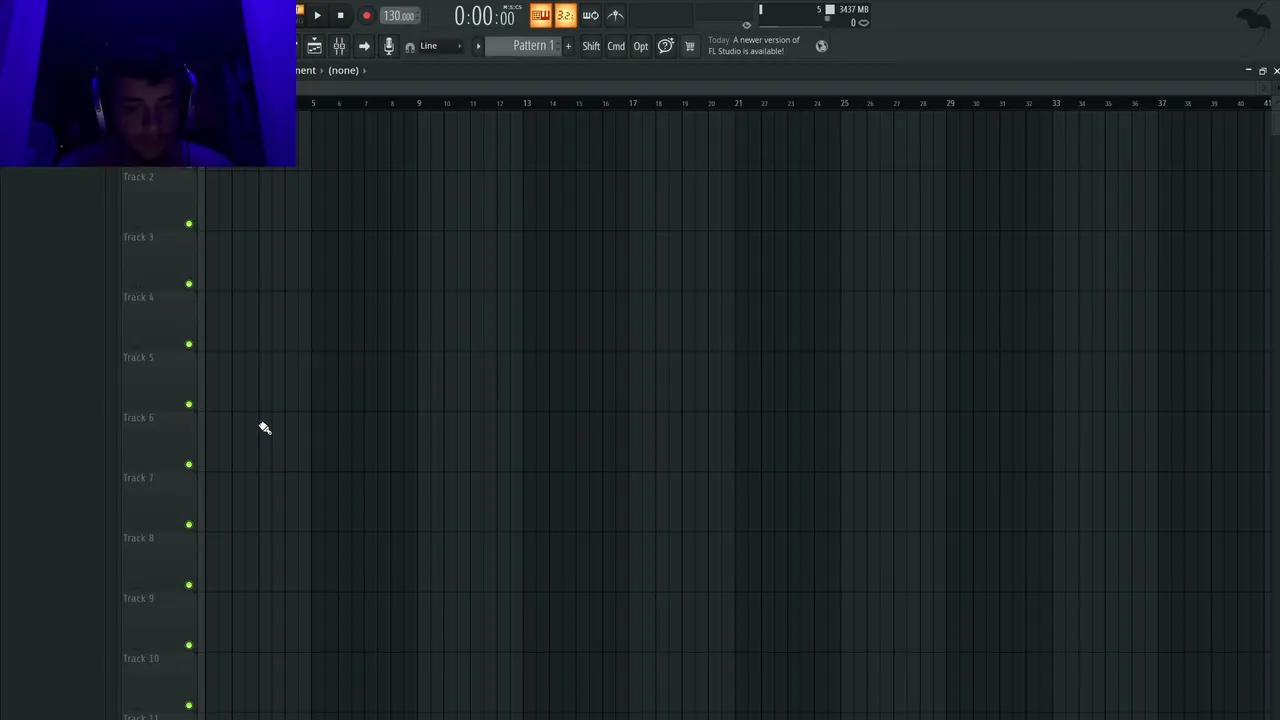This screenshot has width=1280, height=720.
Task: Jump to bar 9 on the timeline
Action: pyautogui.click(x=419, y=103)
